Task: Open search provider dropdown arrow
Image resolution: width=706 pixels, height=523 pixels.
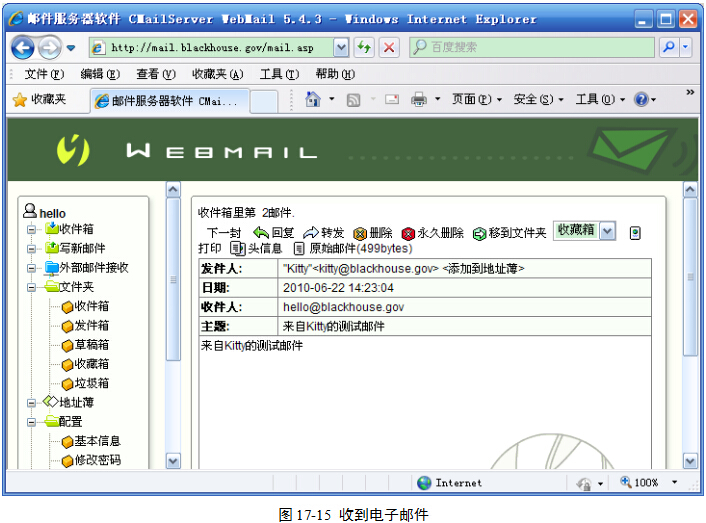Action: [686, 47]
